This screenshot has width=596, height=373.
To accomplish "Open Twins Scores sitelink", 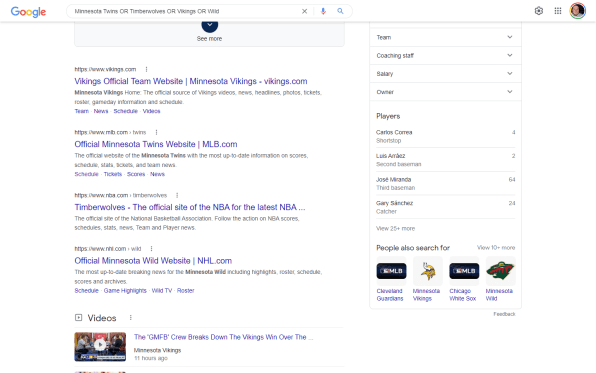I will click(136, 174).
